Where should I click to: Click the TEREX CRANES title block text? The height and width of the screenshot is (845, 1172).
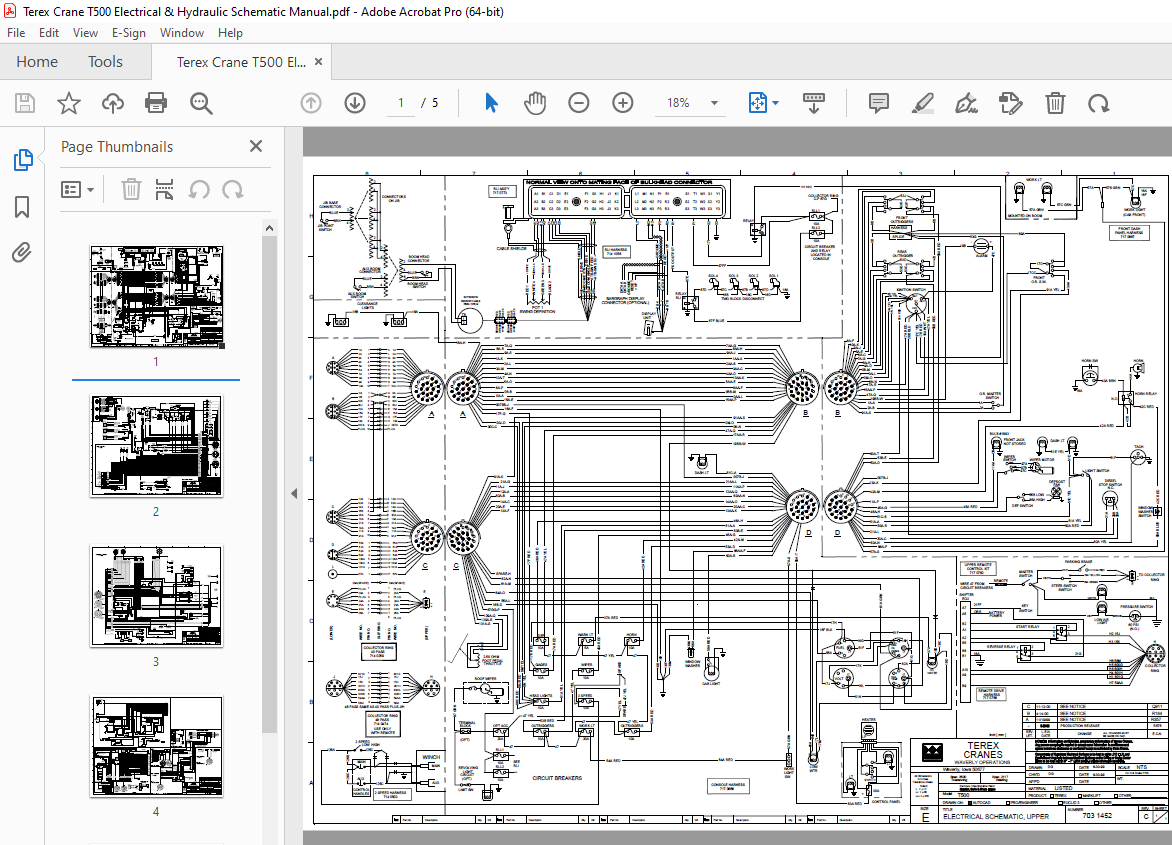983,750
